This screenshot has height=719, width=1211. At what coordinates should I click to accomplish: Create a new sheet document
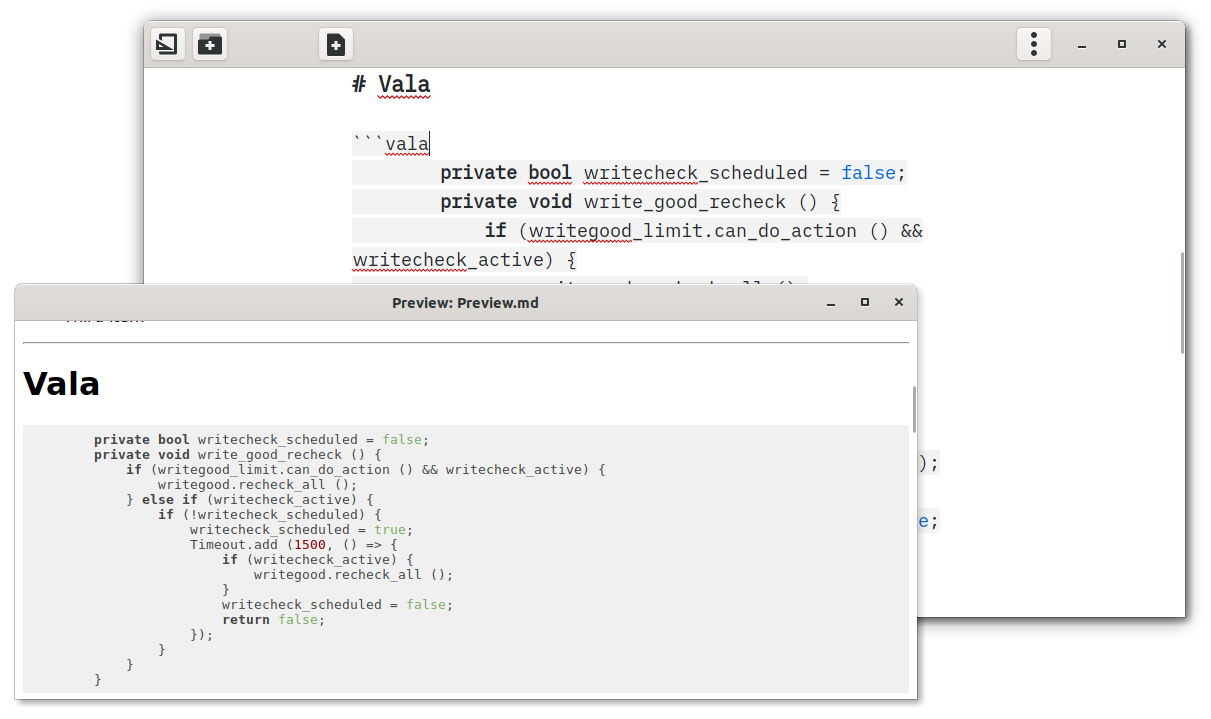click(335, 44)
